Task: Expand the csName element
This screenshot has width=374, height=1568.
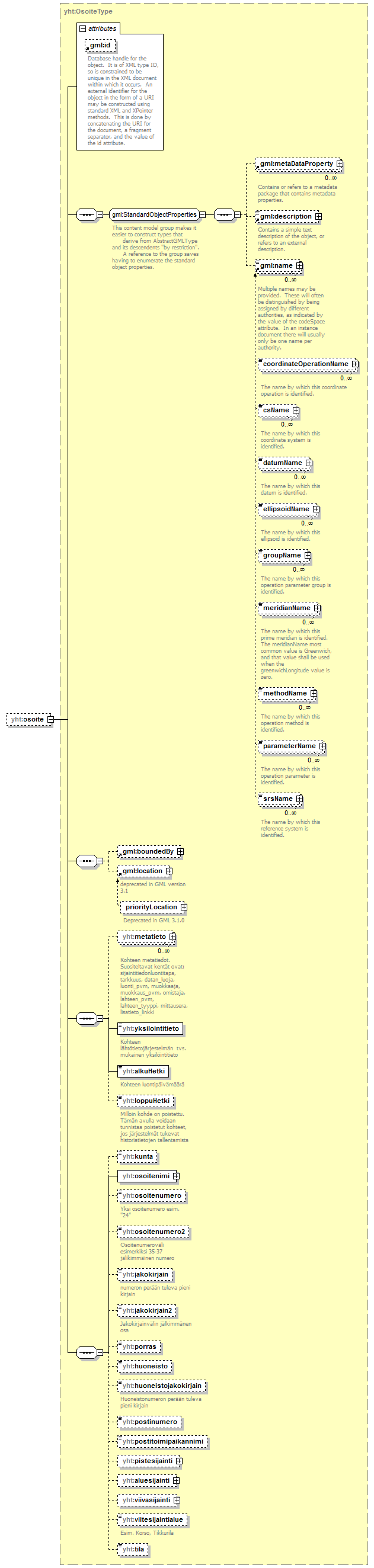Action: pyautogui.click(x=296, y=411)
